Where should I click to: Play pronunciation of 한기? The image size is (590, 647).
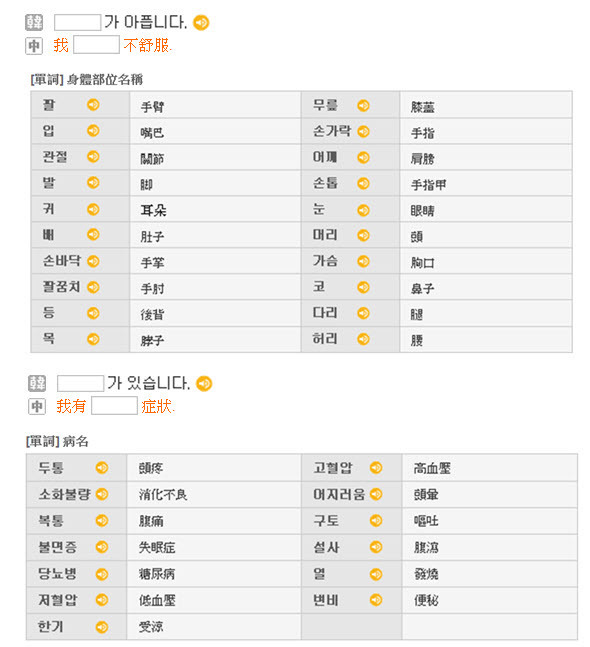coord(102,627)
